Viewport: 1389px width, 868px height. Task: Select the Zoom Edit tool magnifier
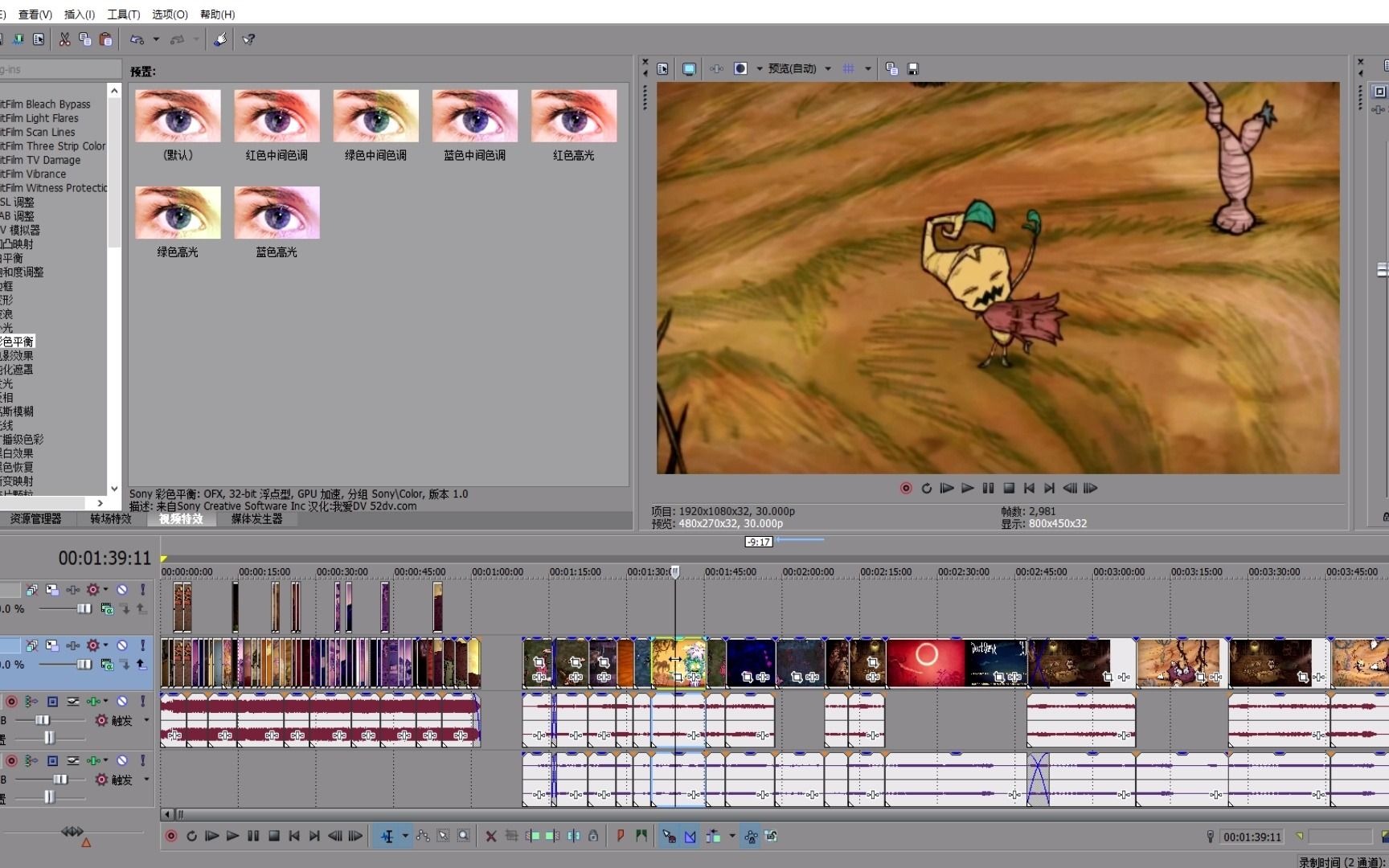464,836
